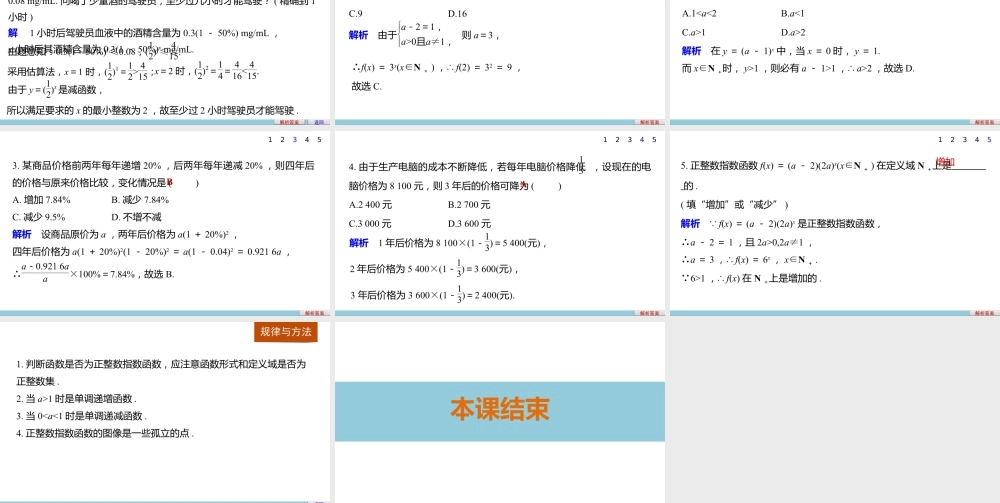Screen dimensions: 1000x503
Task: Click page number 4 on question 3 slide
Action: 307,140
